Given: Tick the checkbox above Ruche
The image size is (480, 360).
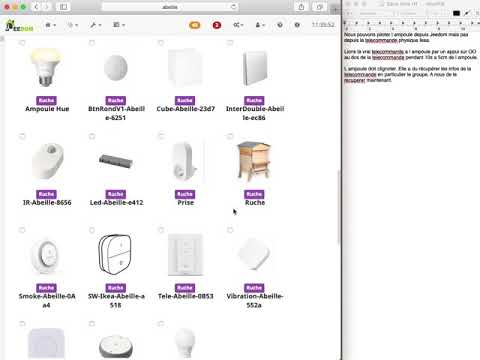Looking at the screenshot, I should click(x=230, y=136).
